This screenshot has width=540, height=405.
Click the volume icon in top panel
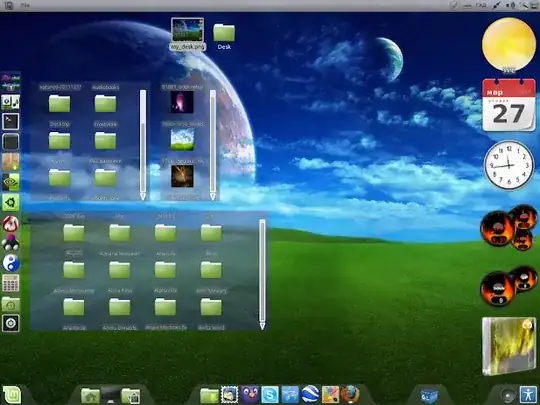(511, 5)
